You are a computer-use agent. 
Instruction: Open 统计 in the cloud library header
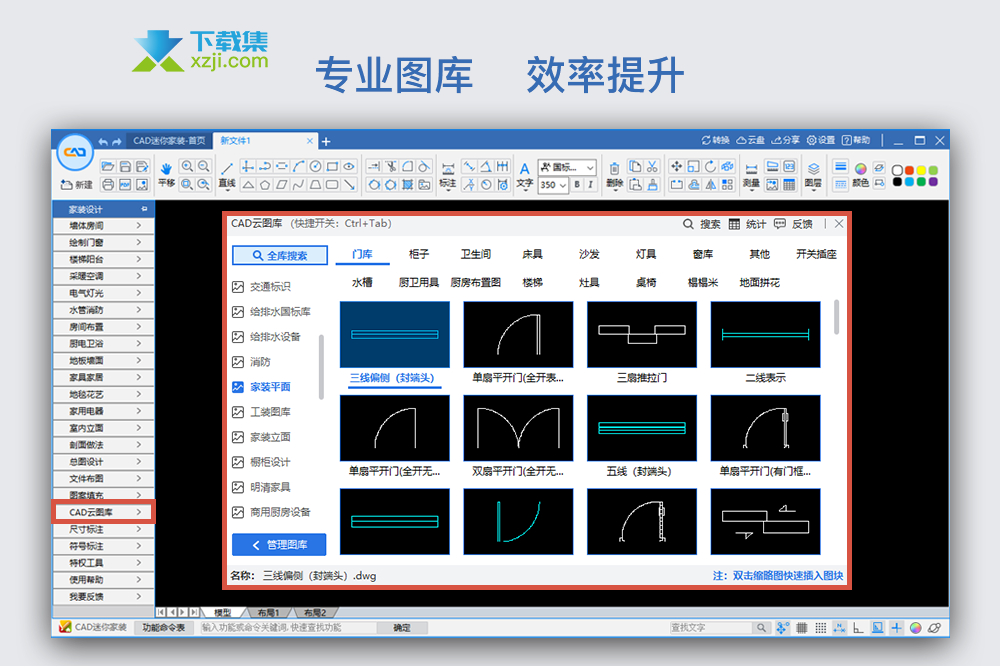[x=747, y=224]
